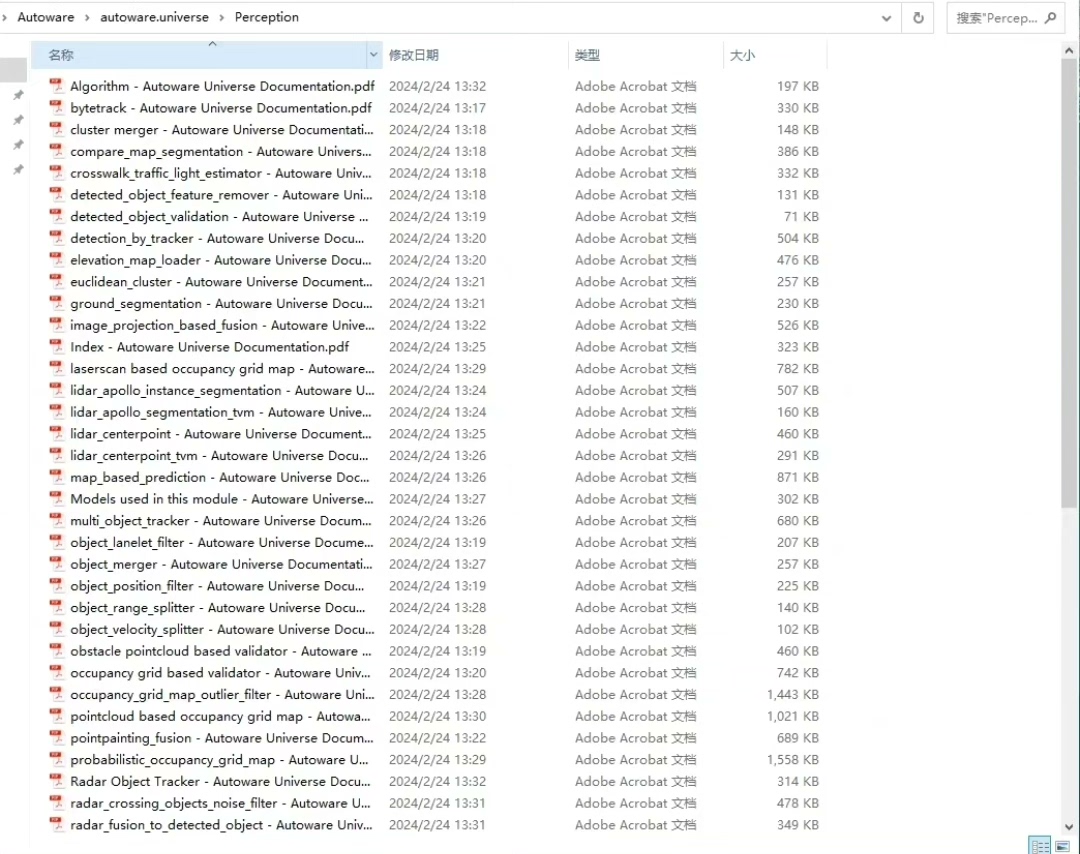Click autoware.universe in the breadcrumb path
The height and width of the screenshot is (854, 1080).
(154, 17)
